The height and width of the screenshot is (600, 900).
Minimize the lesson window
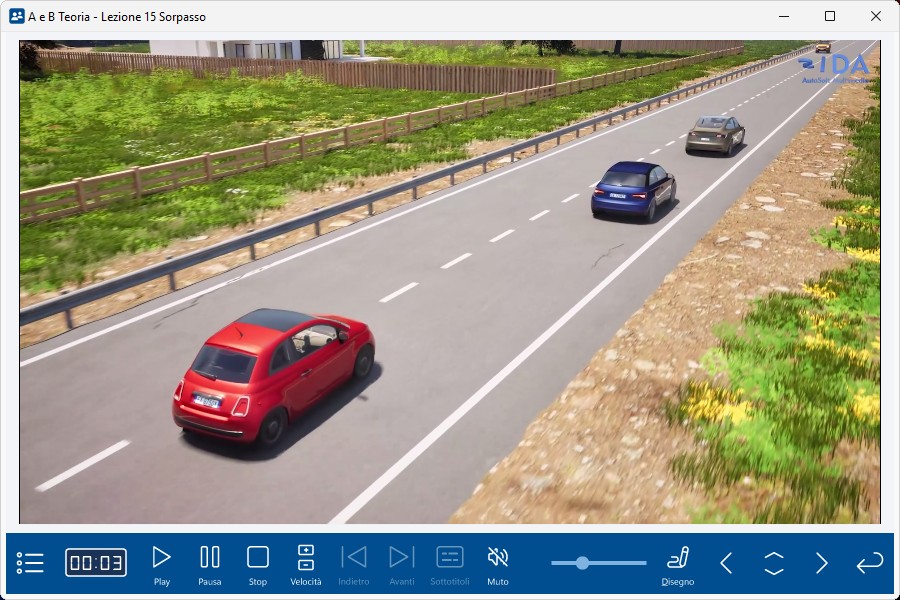784,16
